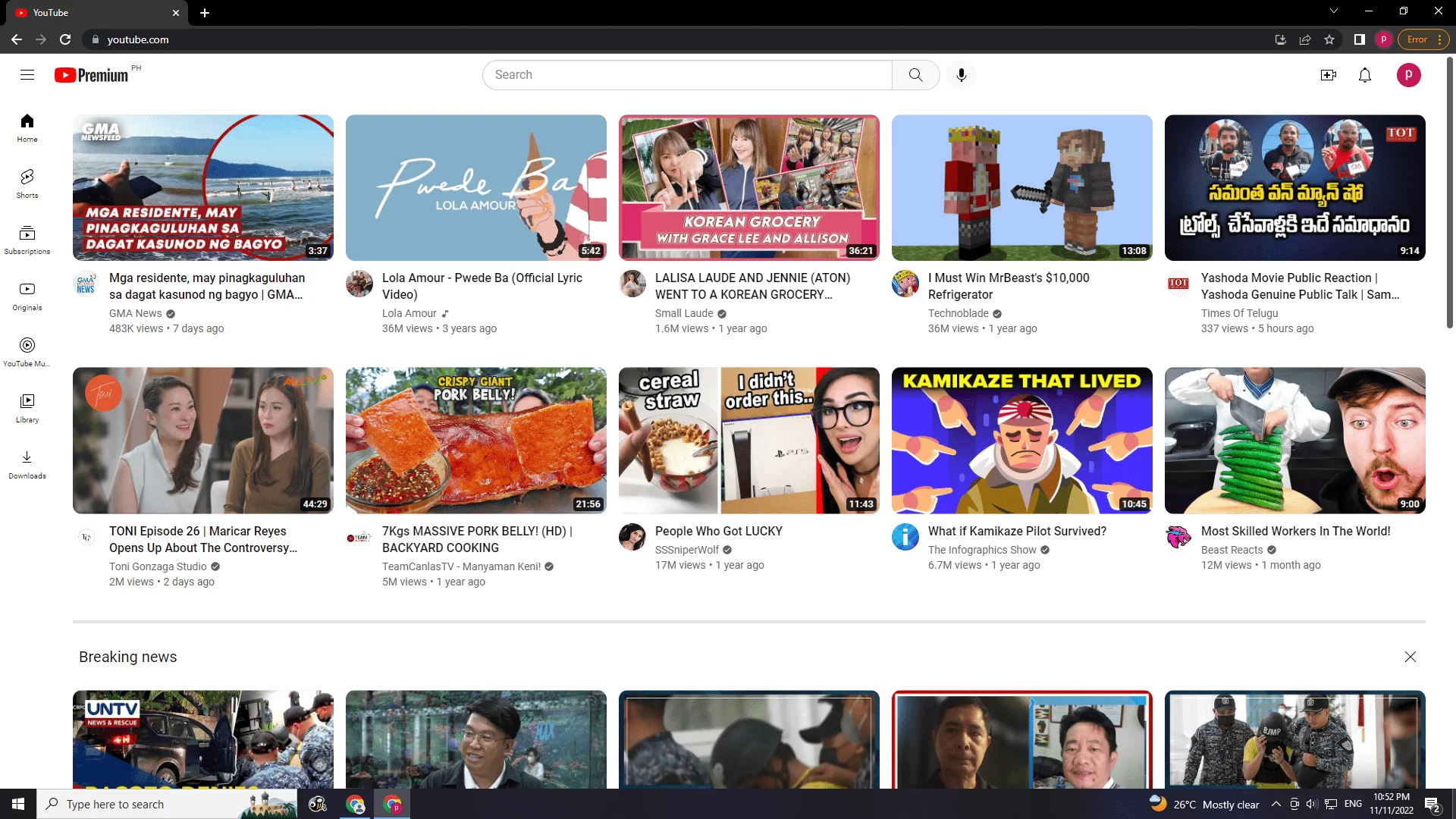Click the voice search microphone
Viewport: 1456px width, 819px height.
962,75
